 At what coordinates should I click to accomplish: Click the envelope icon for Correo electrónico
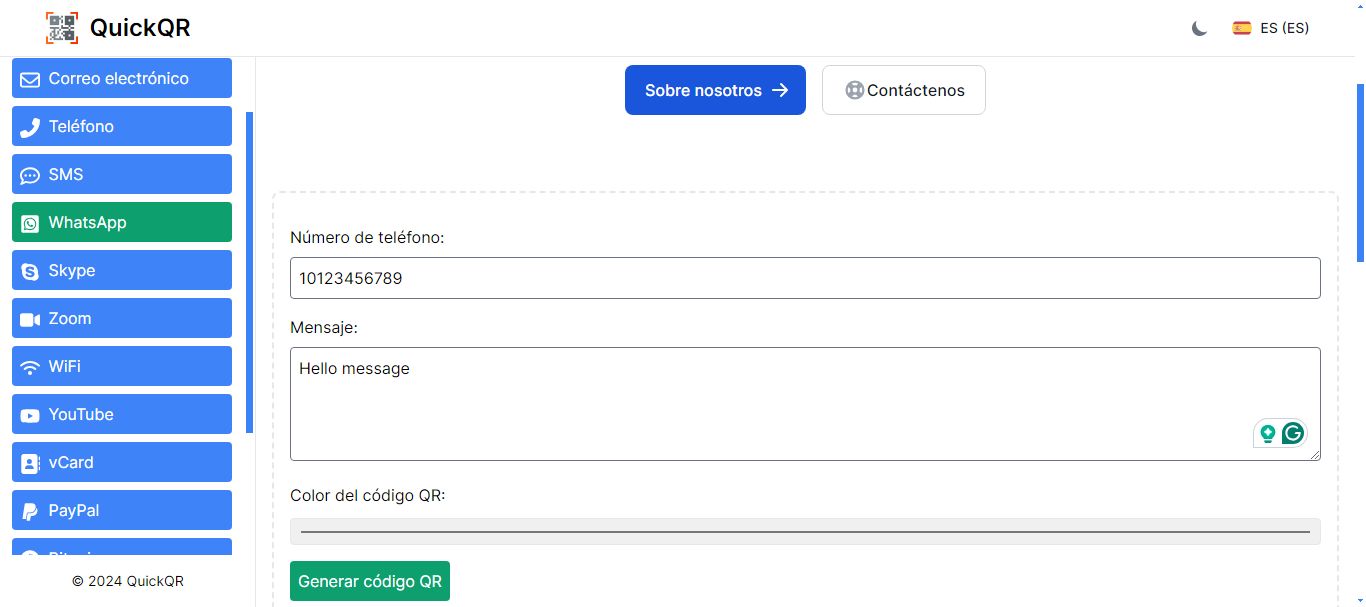pos(30,79)
